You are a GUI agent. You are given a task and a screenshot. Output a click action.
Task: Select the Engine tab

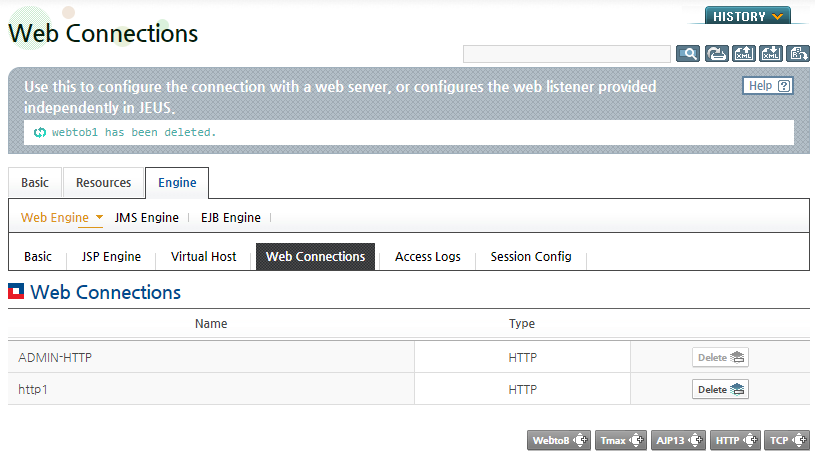[x=177, y=182]
